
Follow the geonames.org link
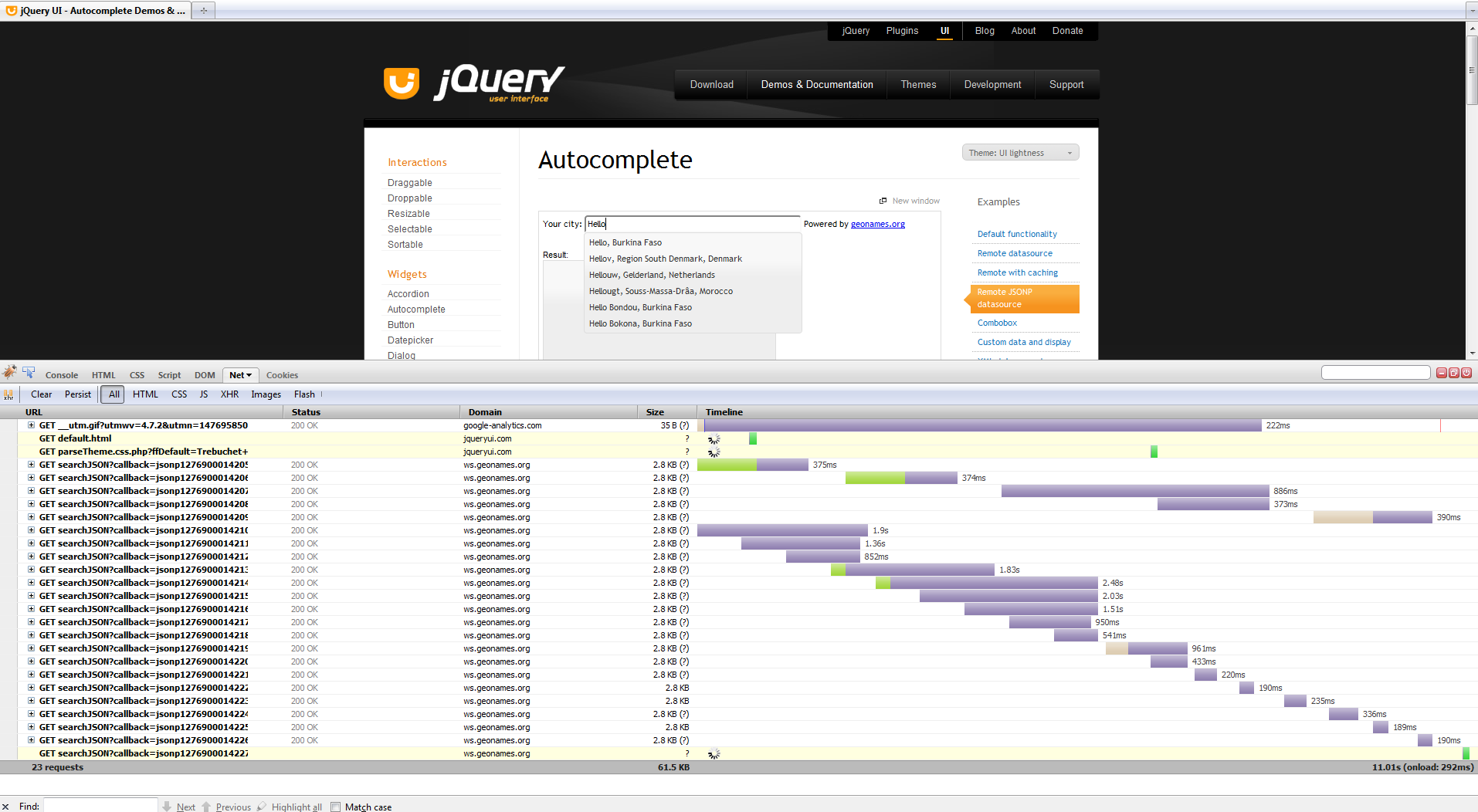pos(877,224)
